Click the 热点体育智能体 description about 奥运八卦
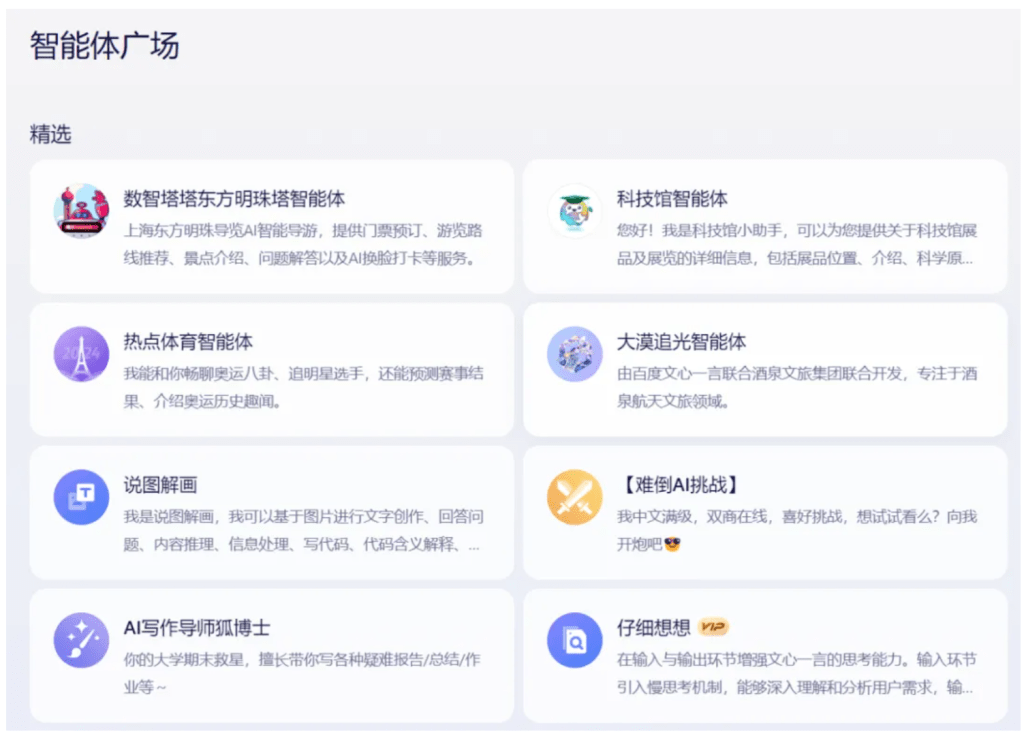Image resolution: width=1024 pixels, height=734 pixels. click(303, 387)
